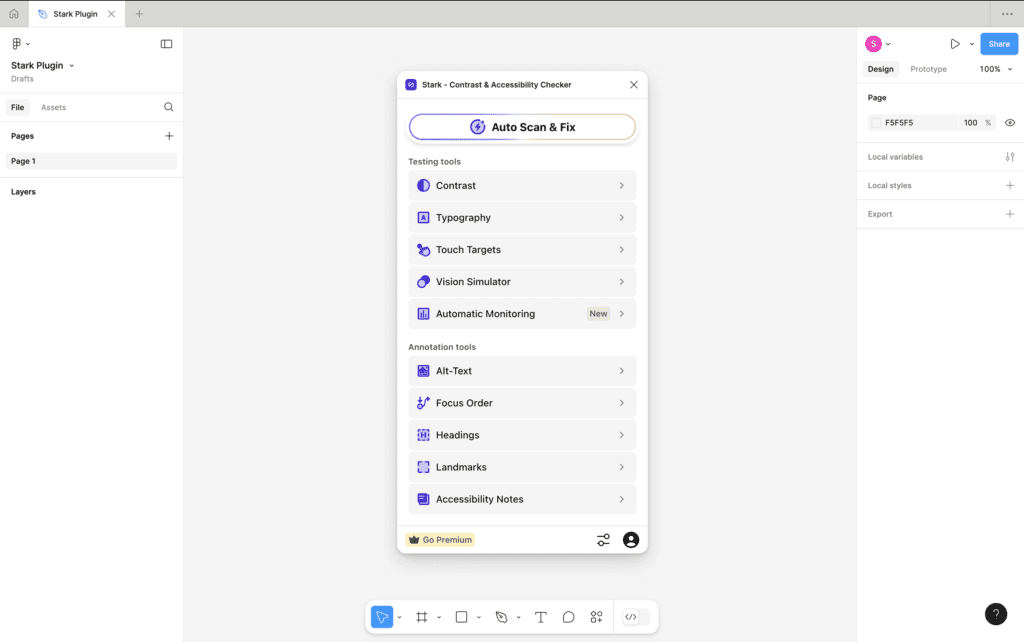Switch to the Assets tab
Image resolution: width=1024 pixels, height=642 pixels.
pyautogui.click(x=54, y=107)
